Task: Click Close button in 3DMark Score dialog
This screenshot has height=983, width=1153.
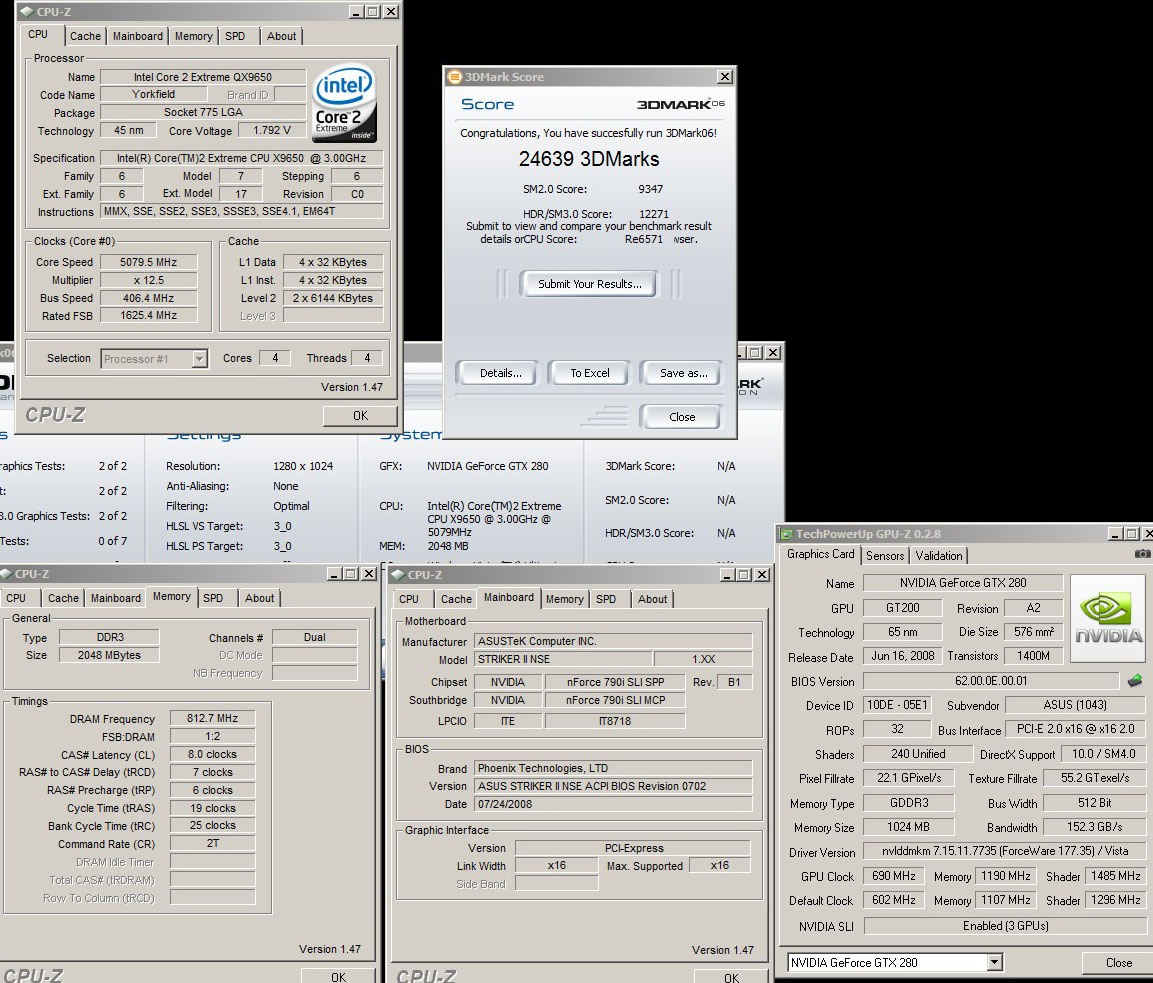Action: (682, 417)
